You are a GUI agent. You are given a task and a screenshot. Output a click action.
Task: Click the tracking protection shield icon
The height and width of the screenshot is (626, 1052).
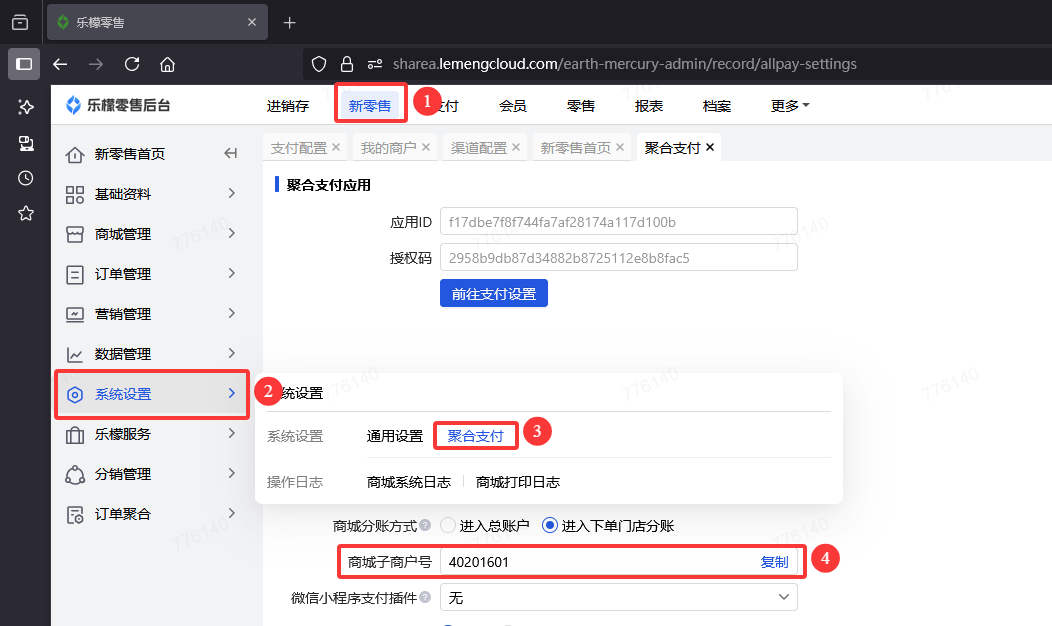(319, 64)
